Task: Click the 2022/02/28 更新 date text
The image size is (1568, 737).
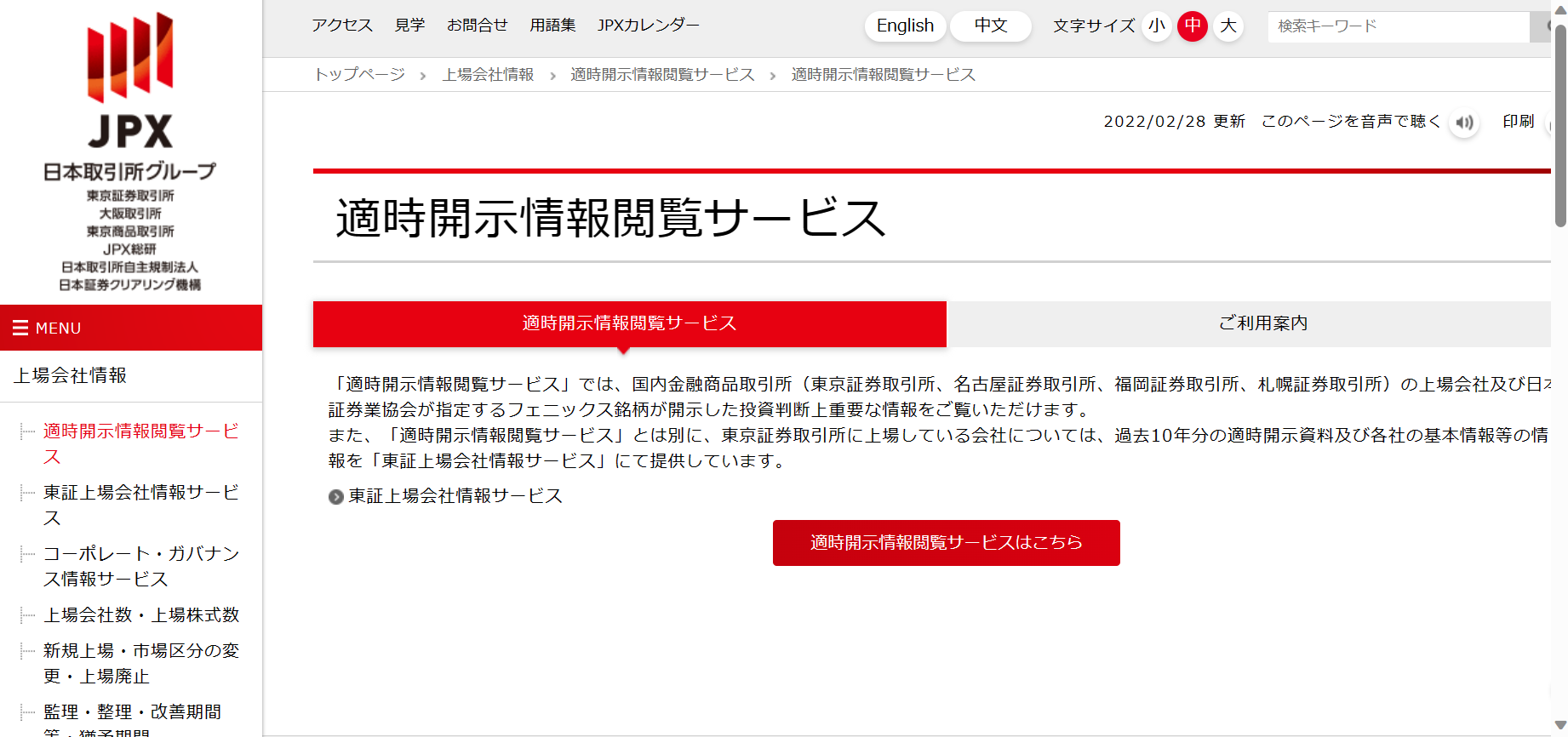Action: point(1175,122)
